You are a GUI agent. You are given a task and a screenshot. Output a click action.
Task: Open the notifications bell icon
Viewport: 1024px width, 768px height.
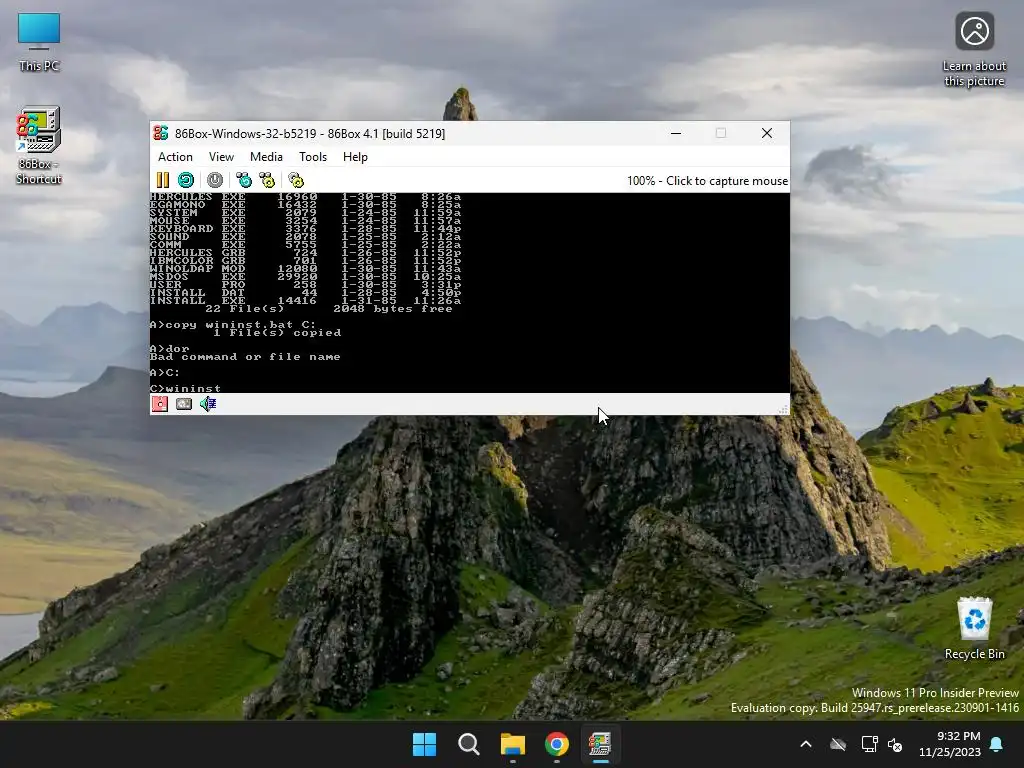click(997, 744)
